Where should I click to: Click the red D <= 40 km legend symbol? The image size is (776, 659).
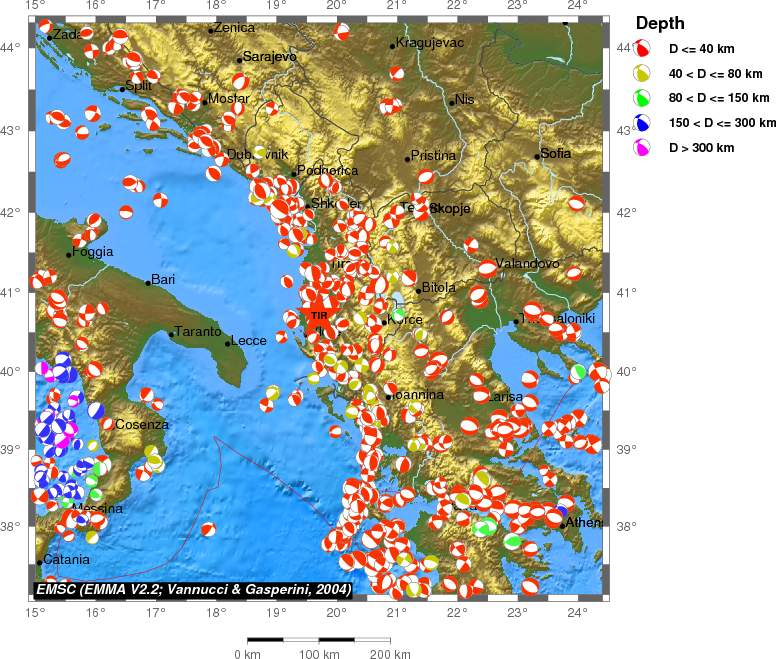[644, 48]
